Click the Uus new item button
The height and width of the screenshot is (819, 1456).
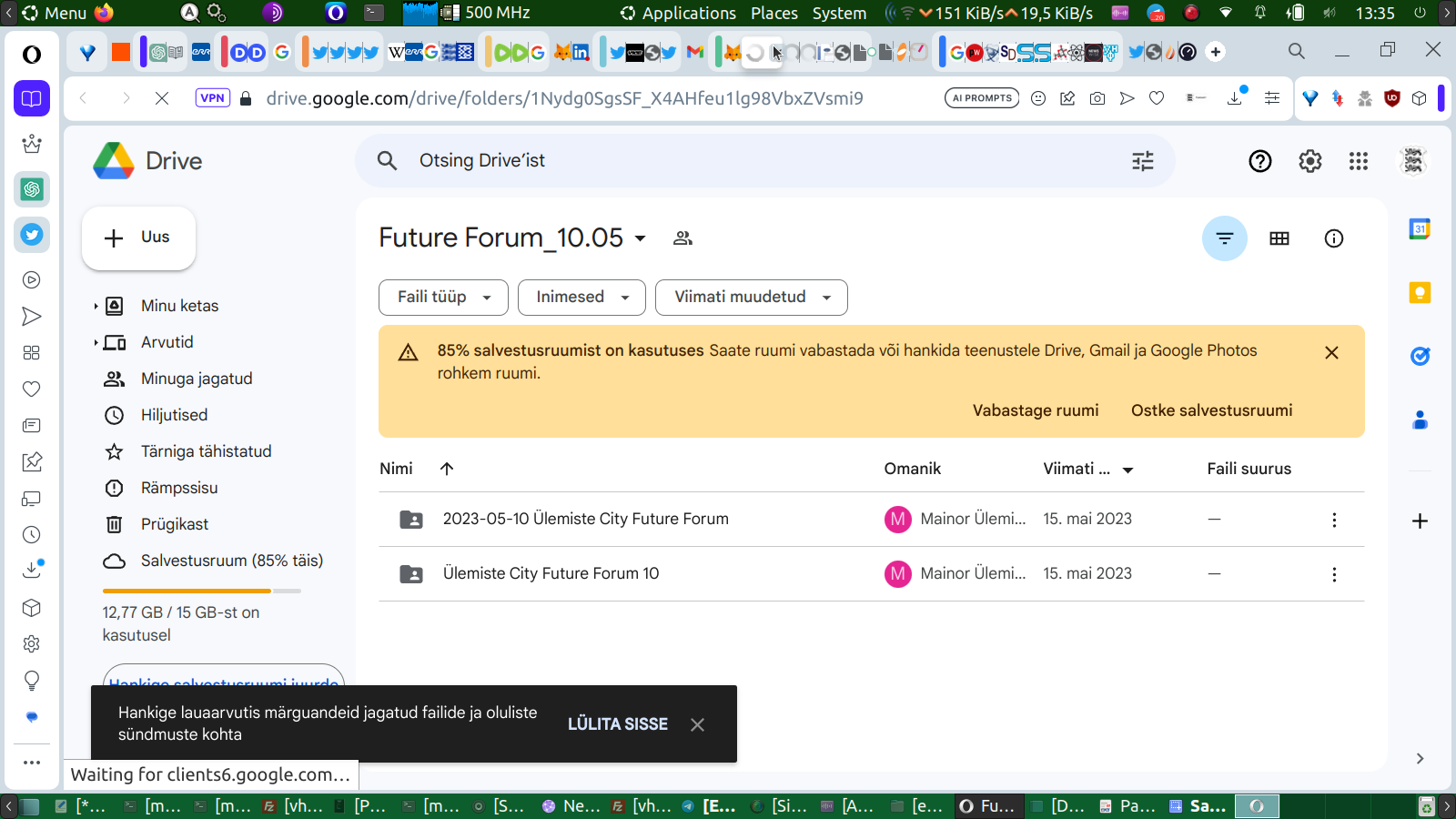138,238
